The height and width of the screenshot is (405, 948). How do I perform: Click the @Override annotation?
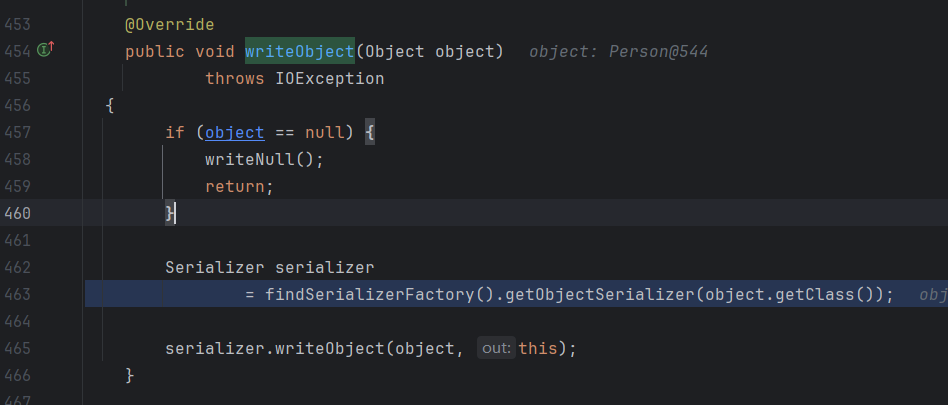point(170,24)
